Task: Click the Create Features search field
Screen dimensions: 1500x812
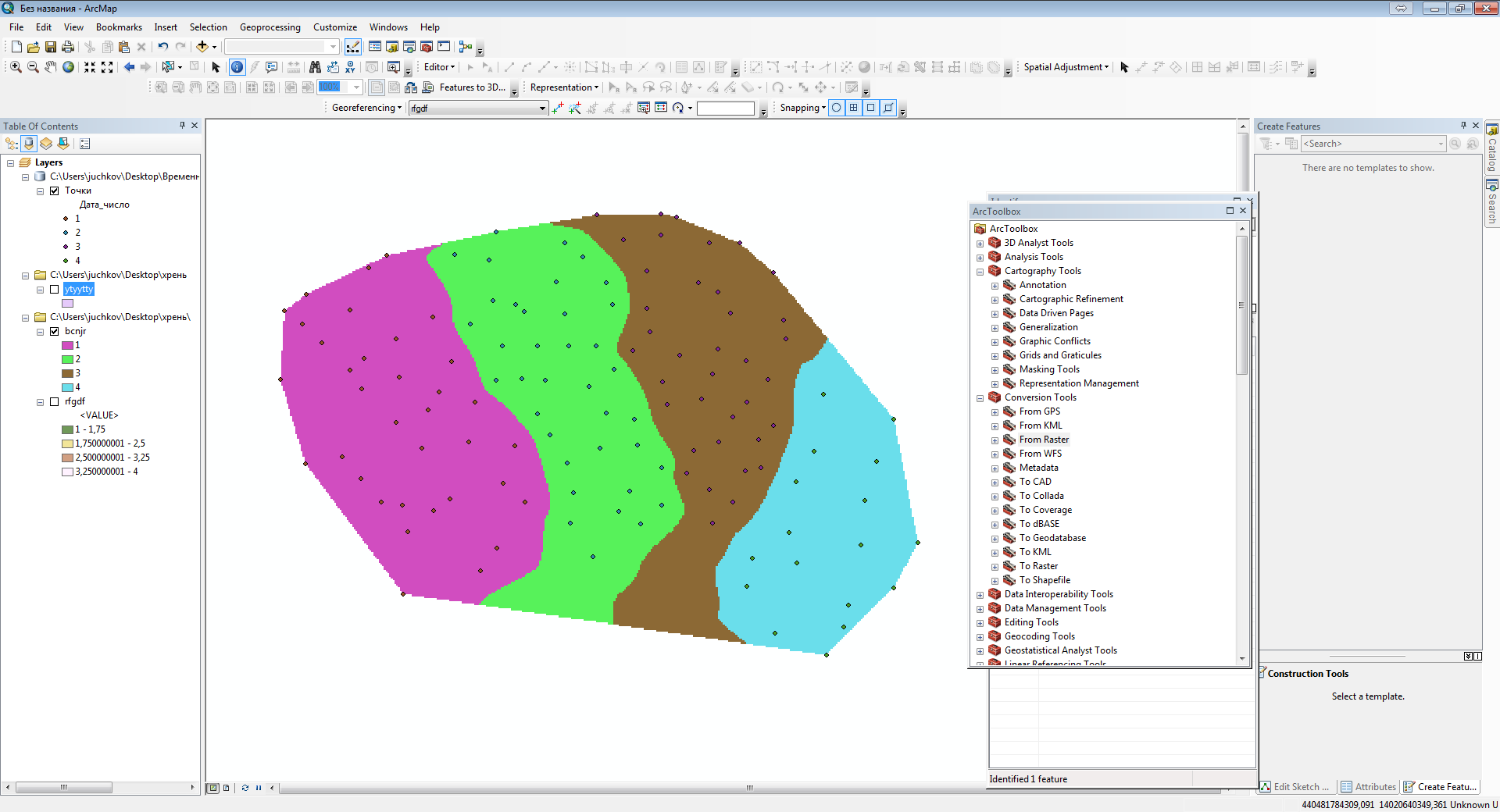Action: (x=1370, y=144)
